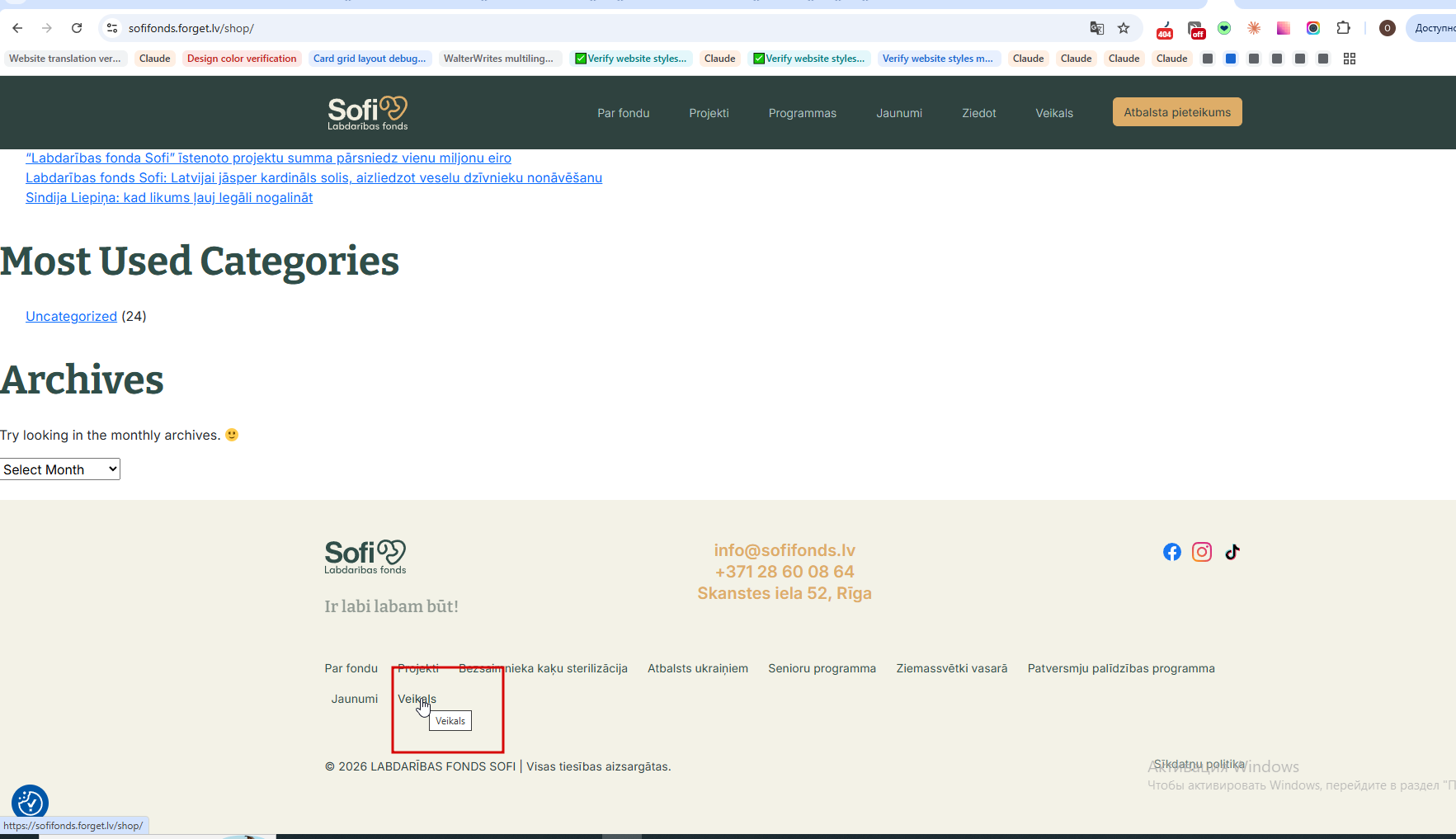
Task: Open the orange Claude starburst extension
Action: (x=1254, y=28)
